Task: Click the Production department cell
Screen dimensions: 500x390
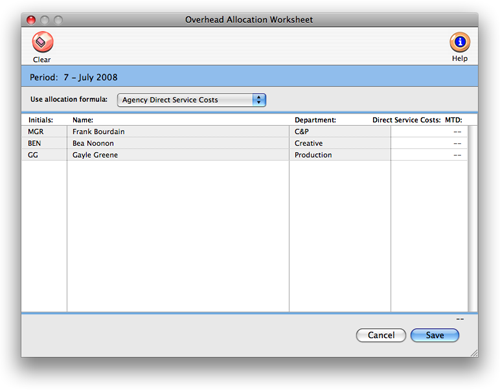Action: (x=340, y=155)
